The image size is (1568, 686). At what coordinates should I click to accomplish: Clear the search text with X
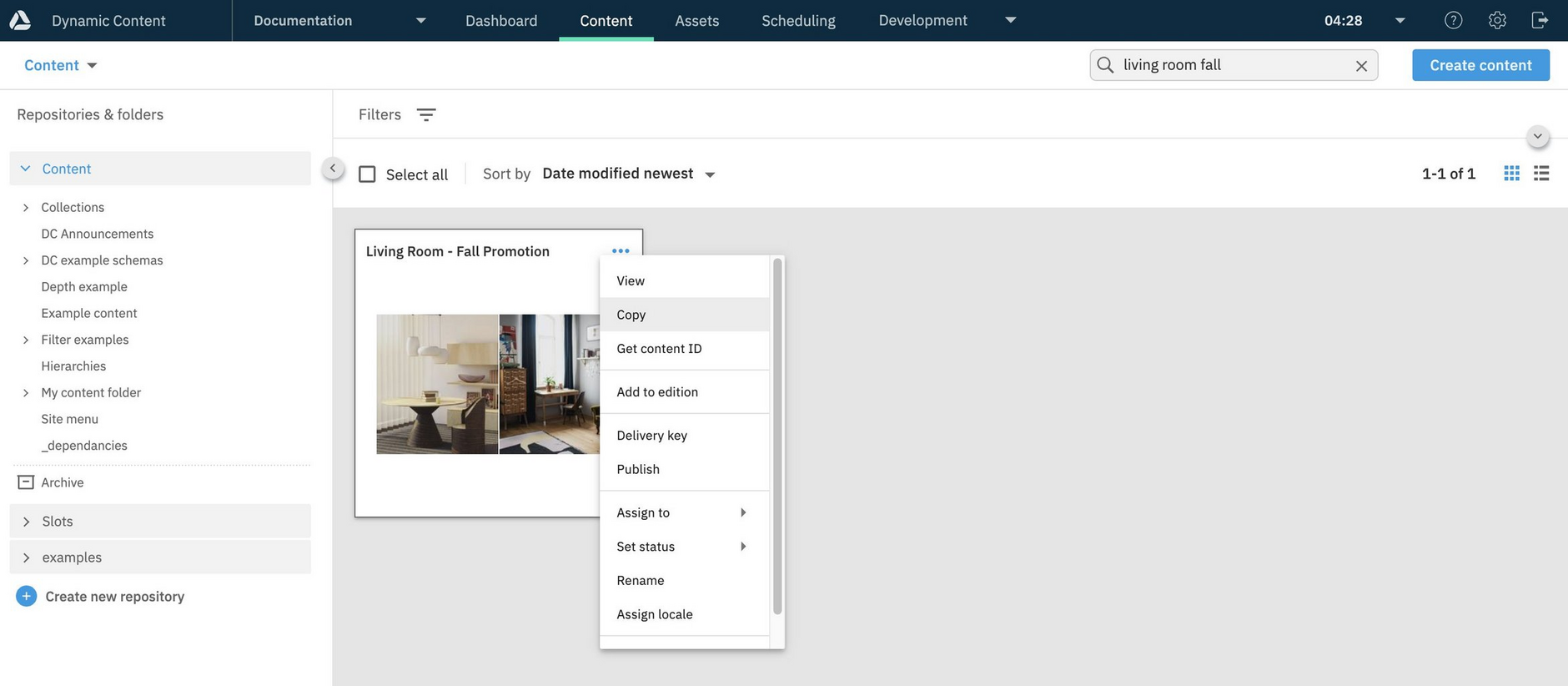tap(1361, 66)
